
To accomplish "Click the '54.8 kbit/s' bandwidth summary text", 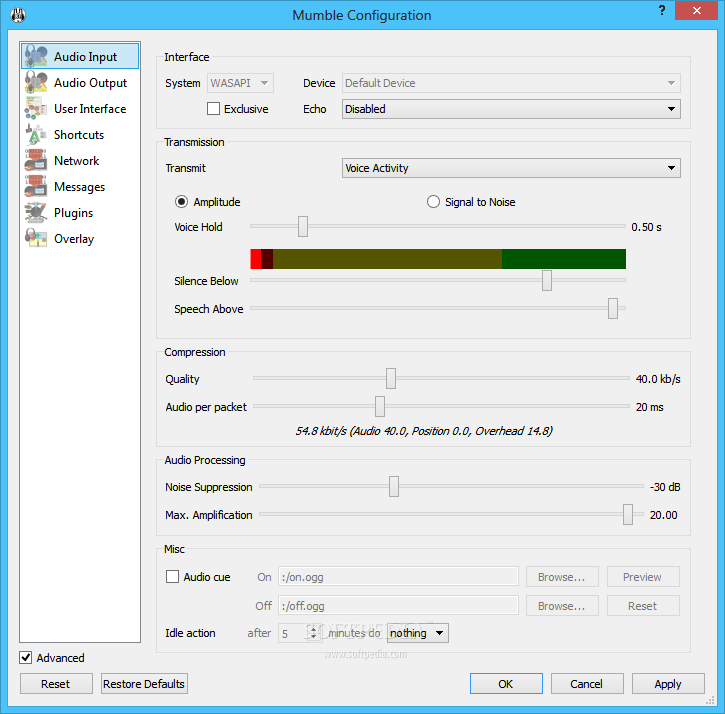I will coord(424,431).
